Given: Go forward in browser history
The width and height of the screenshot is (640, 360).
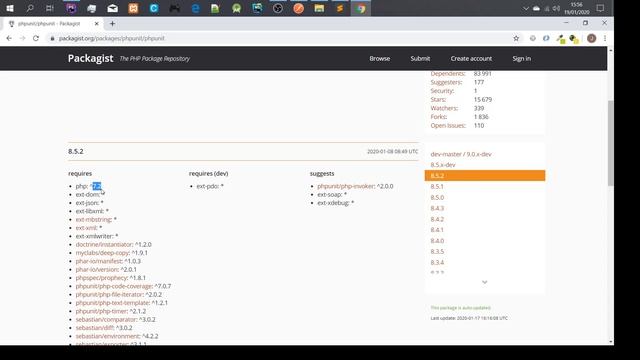Looking at the screenshot, I should coord(22,38).
